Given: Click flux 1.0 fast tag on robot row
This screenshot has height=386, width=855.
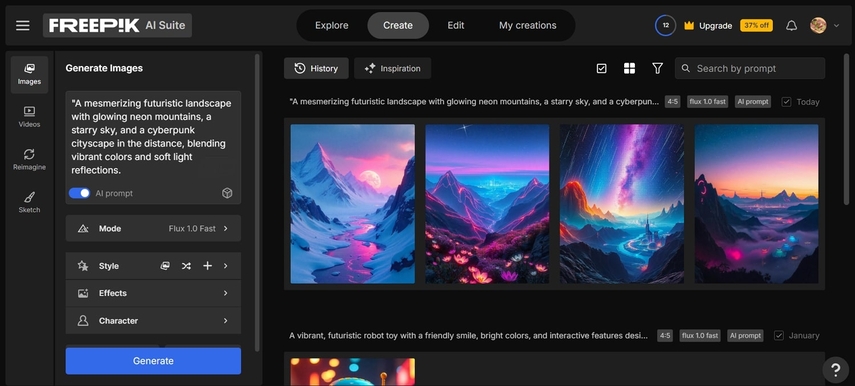Looking at the screenshot, I should point(700,336).
